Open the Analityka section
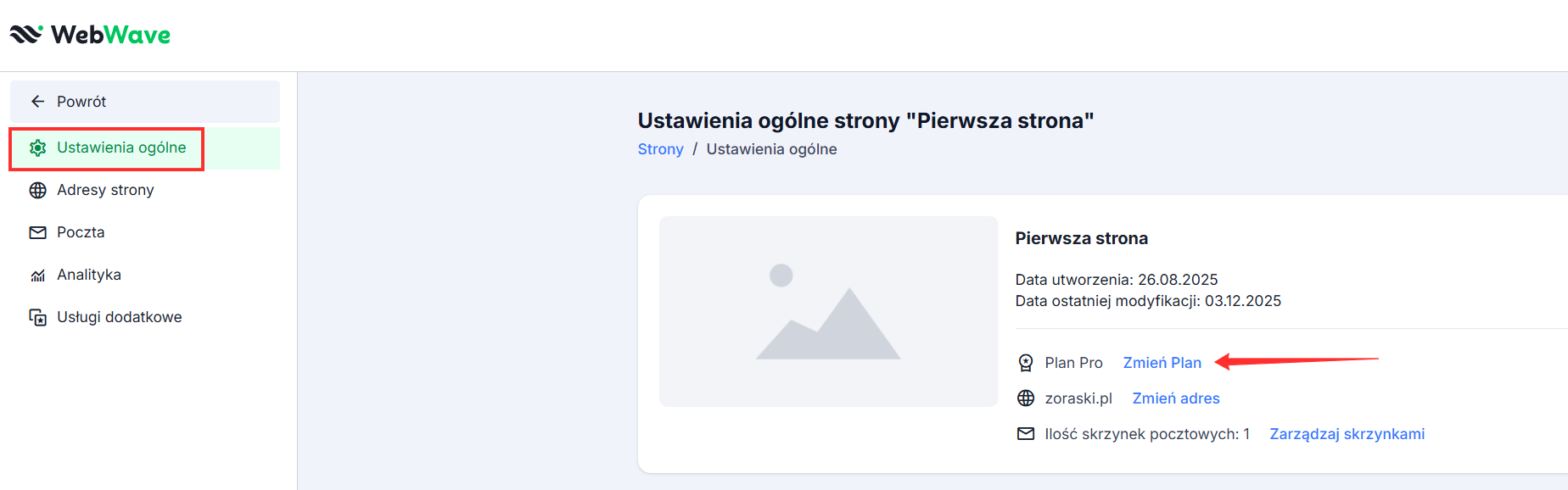The height and width of the screenshot is (490, 1568). click(89, 275)
